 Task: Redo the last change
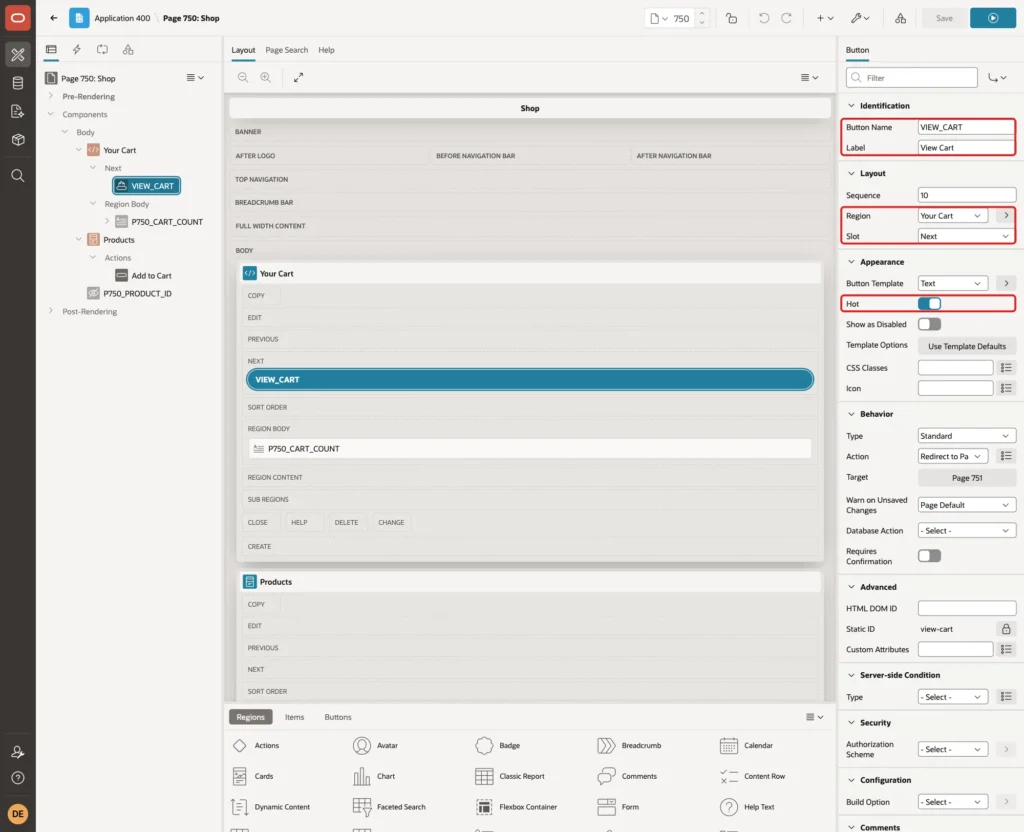point(786,18)
